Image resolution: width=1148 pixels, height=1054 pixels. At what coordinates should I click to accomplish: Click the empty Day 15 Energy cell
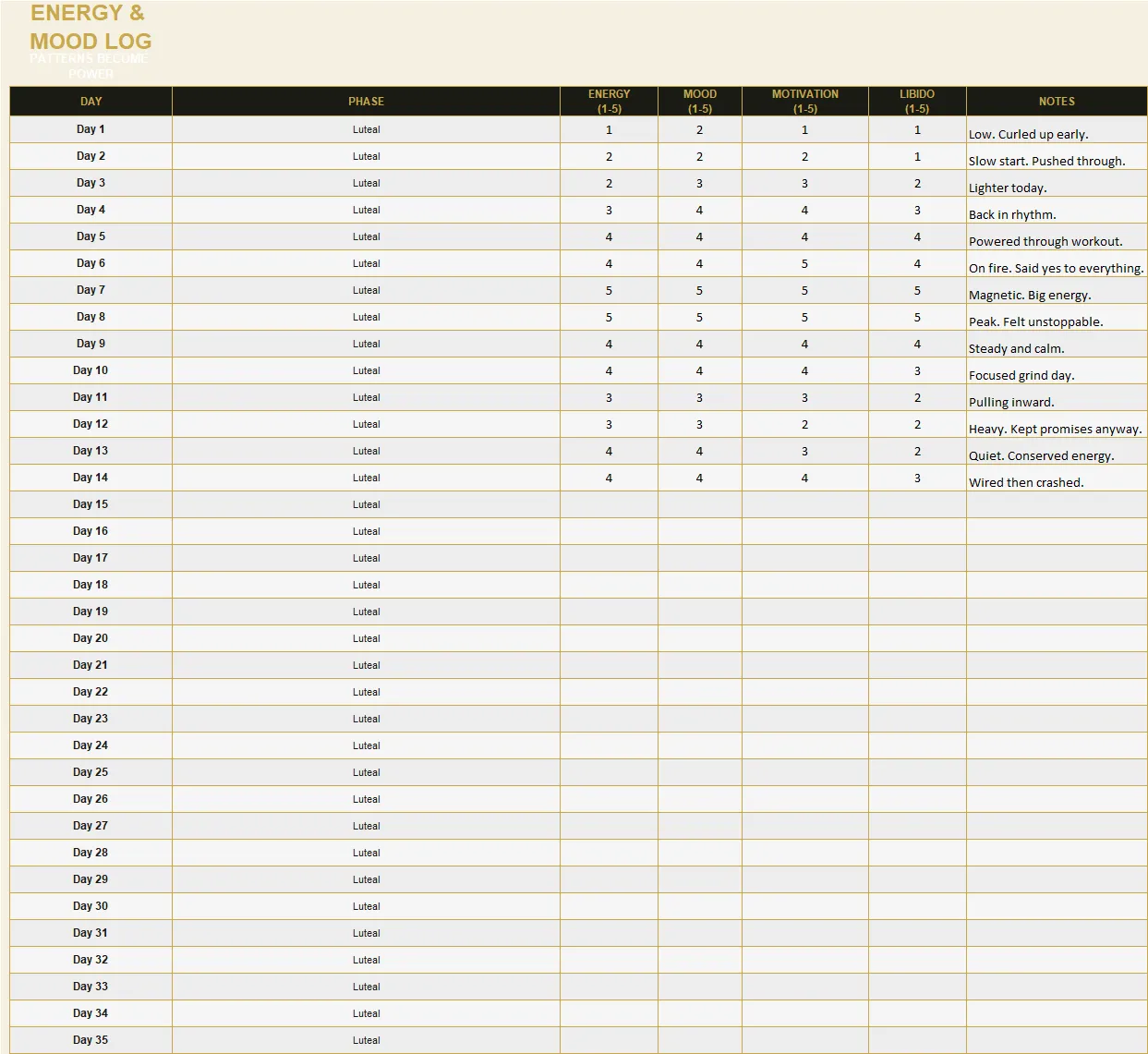click(x=609, y=504)
